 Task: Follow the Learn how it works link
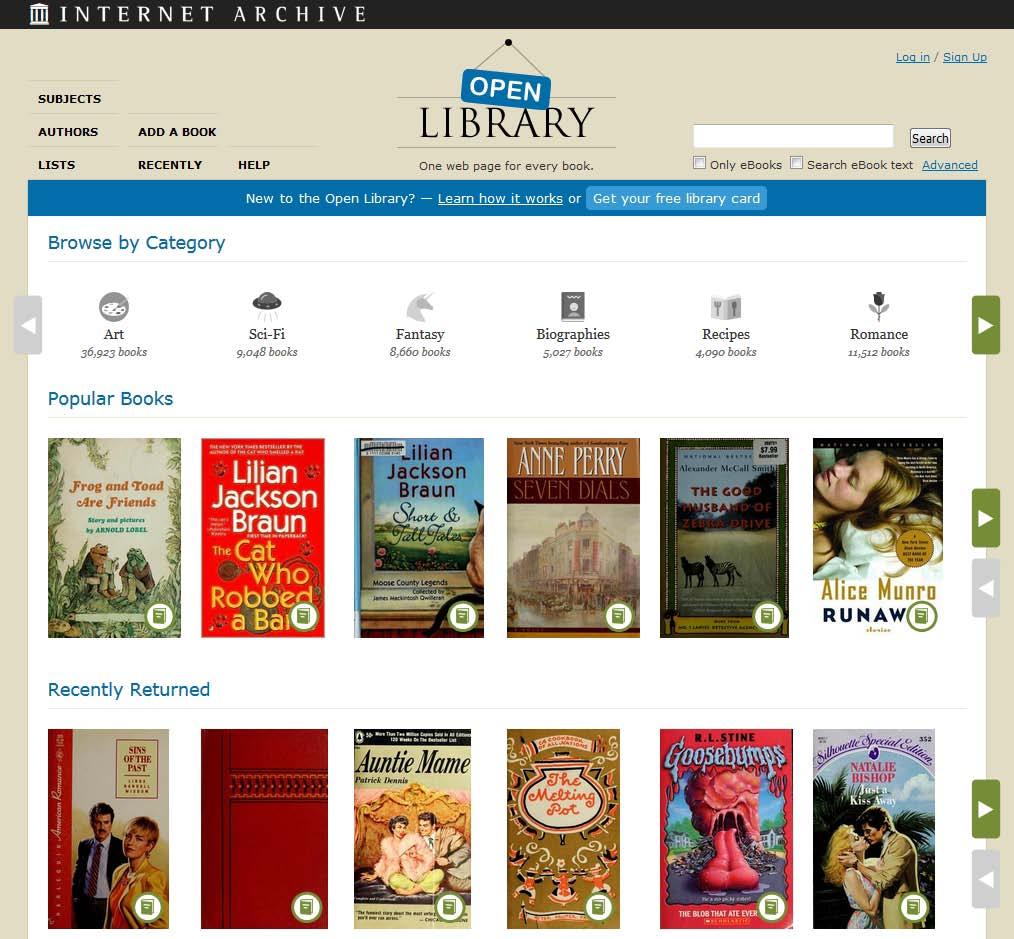click(500, 199)
